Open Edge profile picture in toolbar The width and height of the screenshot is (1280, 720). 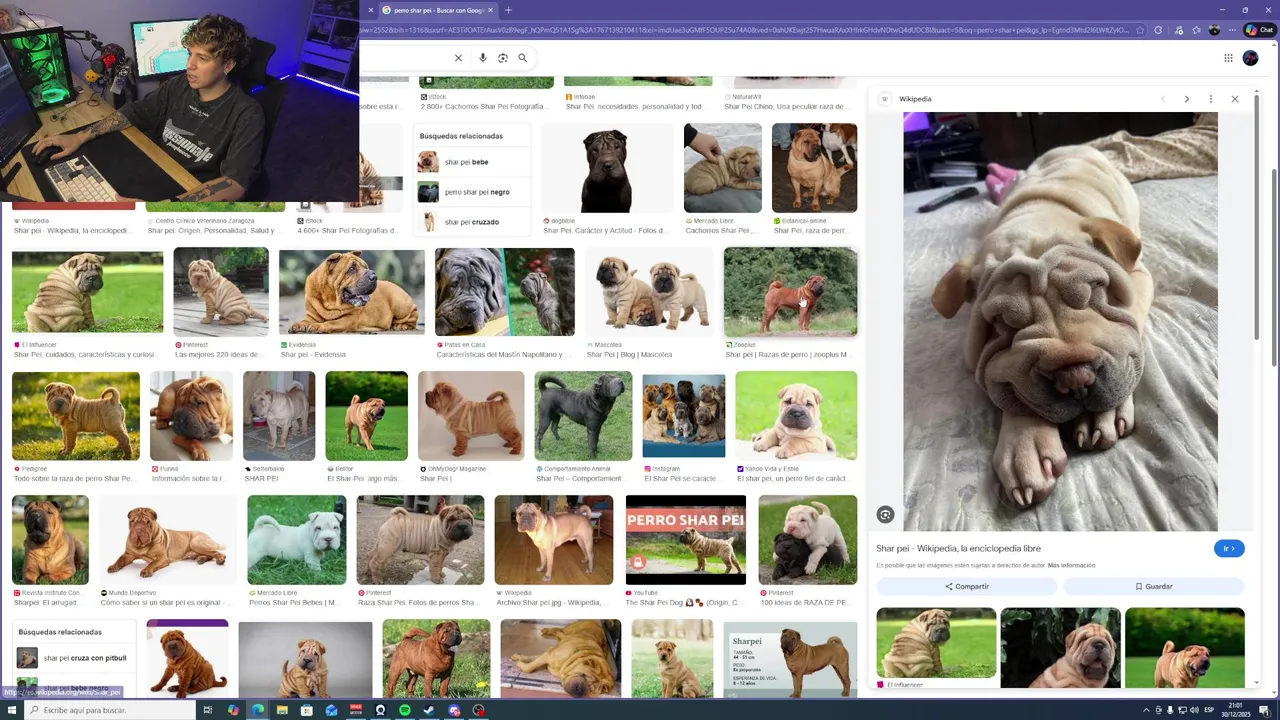click(1214, 30)
